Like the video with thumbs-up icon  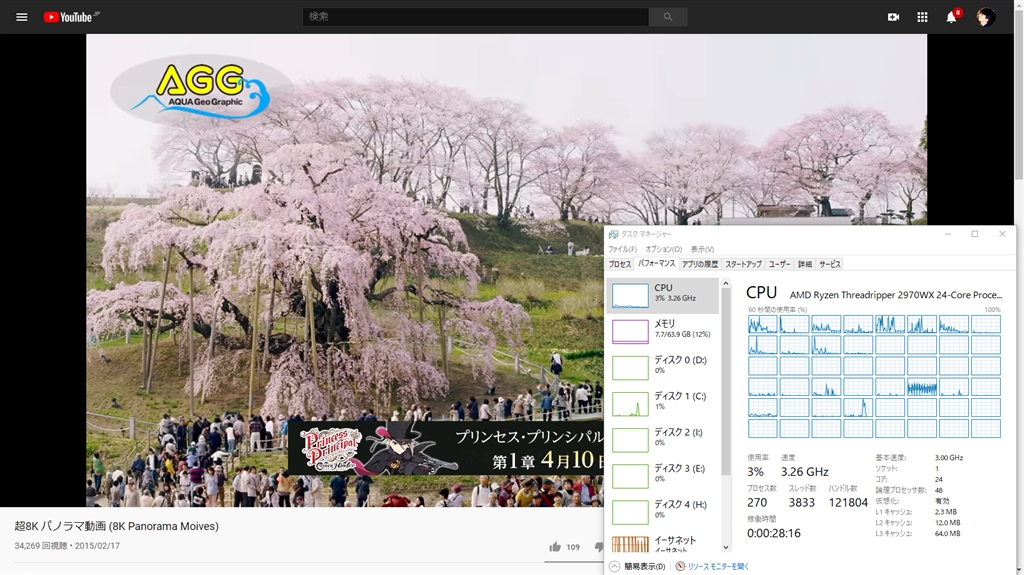click(x=555, y=547)
